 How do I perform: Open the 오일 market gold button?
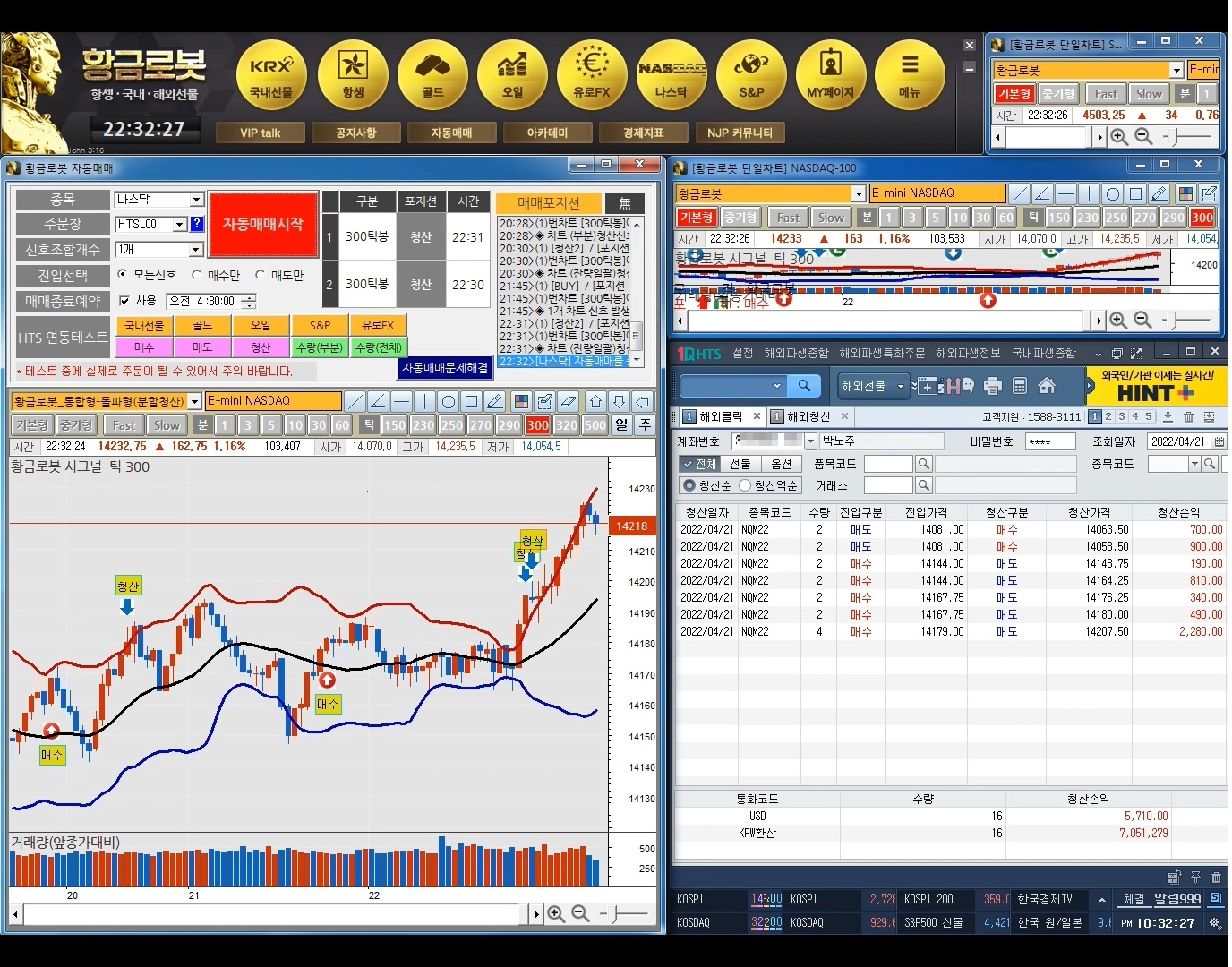pyautogui.click(x=512, y=75)
